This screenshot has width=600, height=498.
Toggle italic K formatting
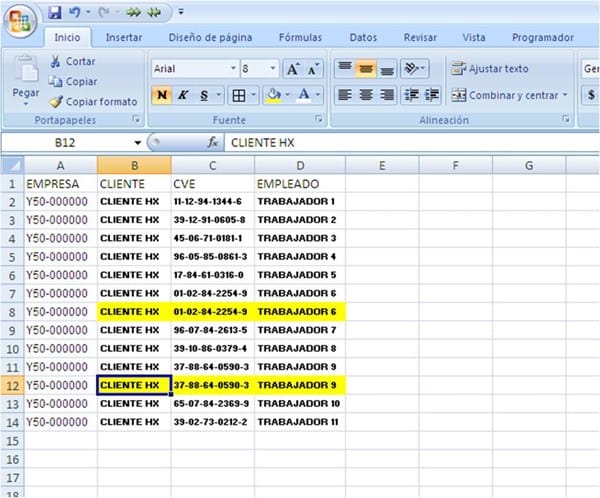click(183, 96)
